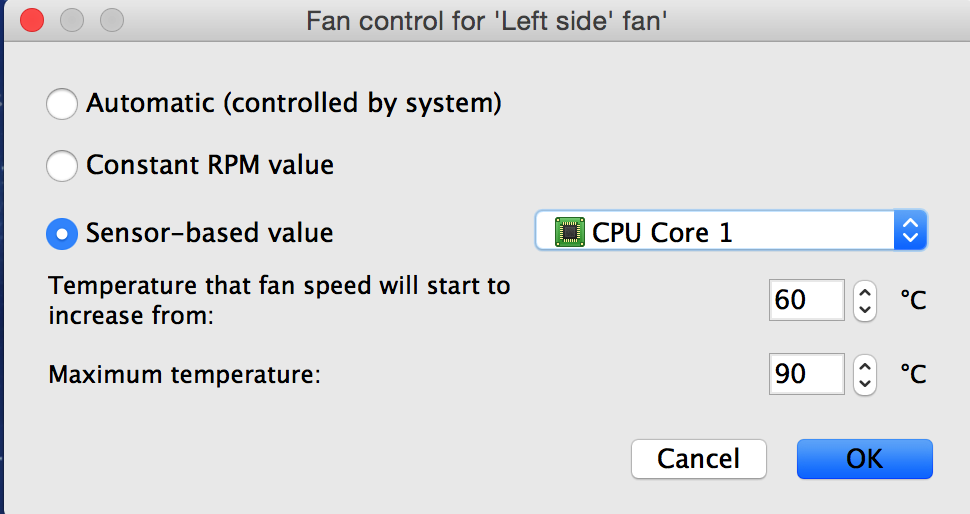
Task: Click the start temperature field showing 60
Action: point(807,300)
